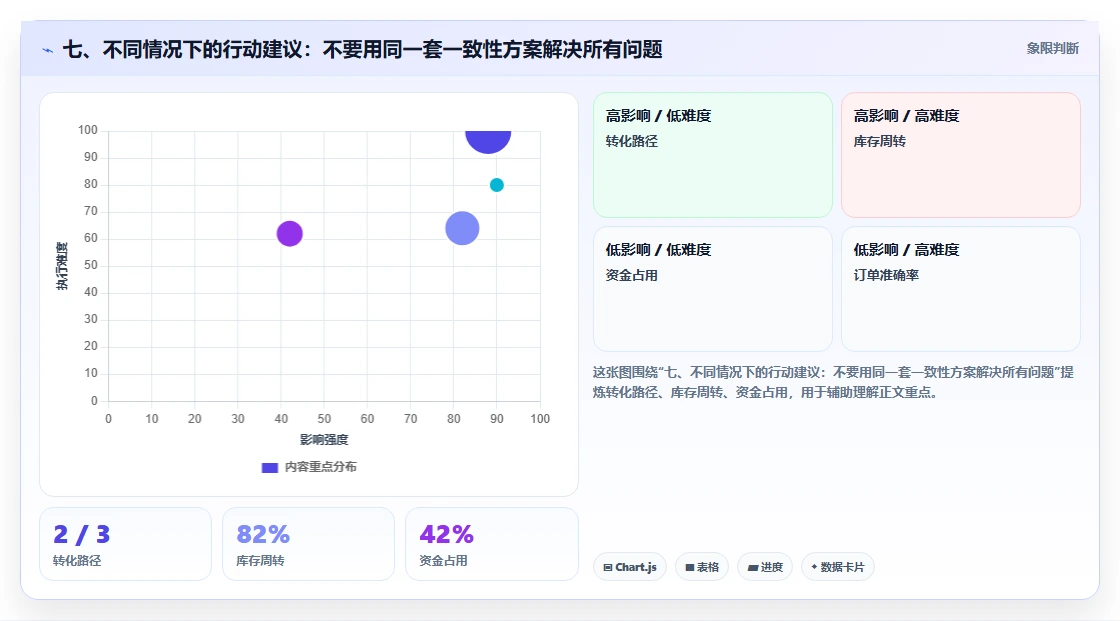Viewport: 1120px width, 621px height.
Task: Select the 高影响 / 低难度 quadrant card
Action: coord(713,155)
